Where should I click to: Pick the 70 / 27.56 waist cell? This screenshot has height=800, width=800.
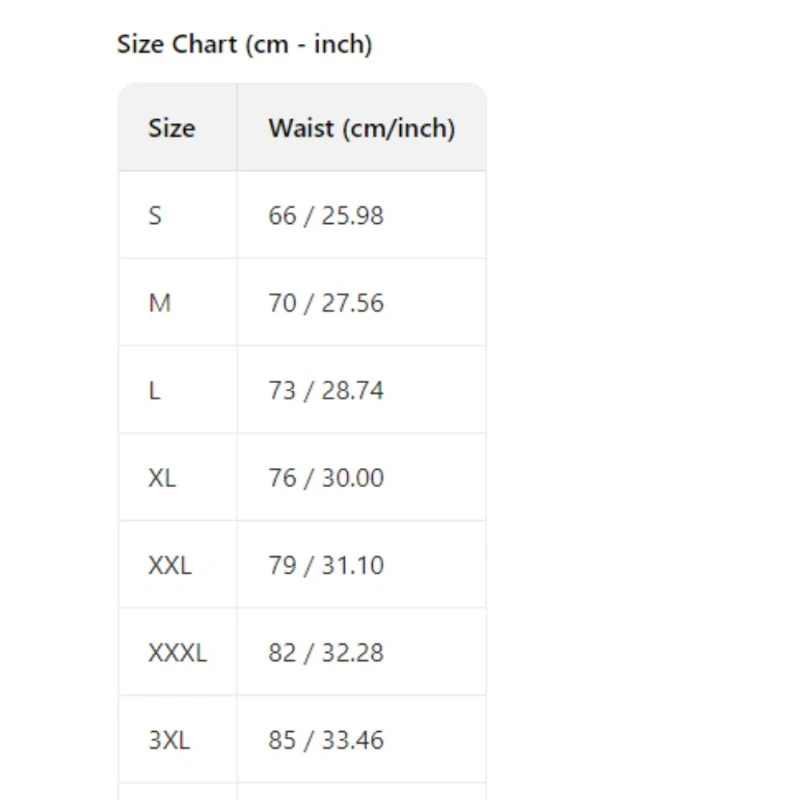pyautogui.click(x=325, y=303)
